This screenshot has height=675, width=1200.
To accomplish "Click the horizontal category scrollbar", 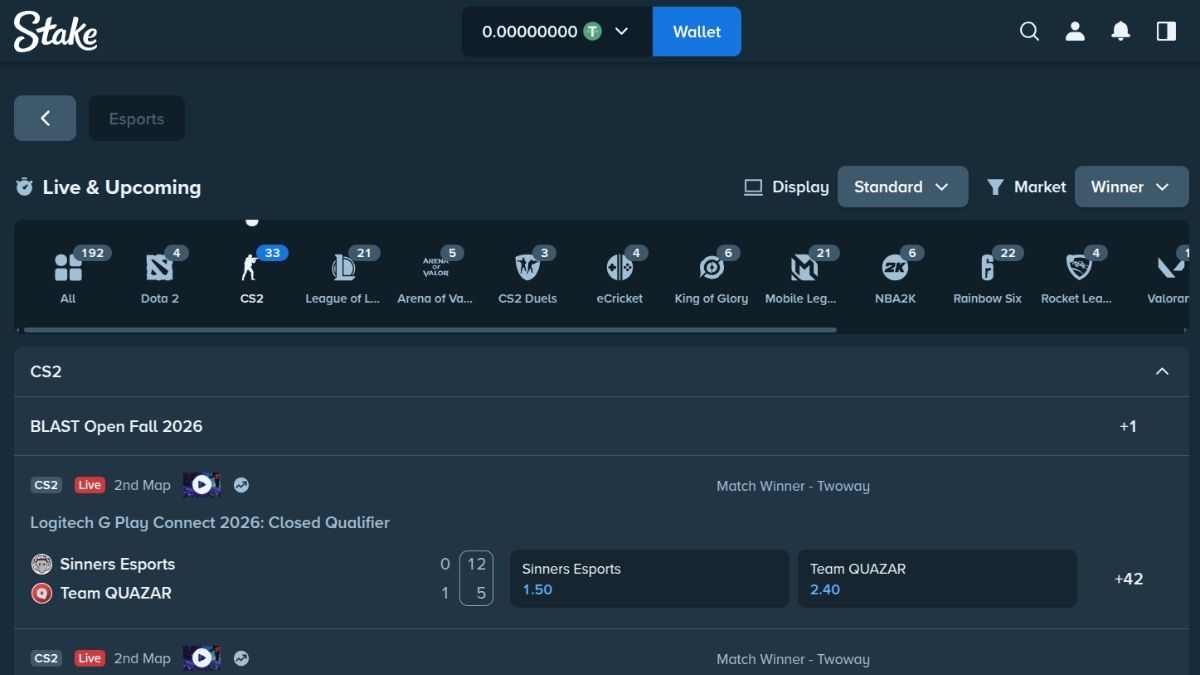I will coord(430,329).
